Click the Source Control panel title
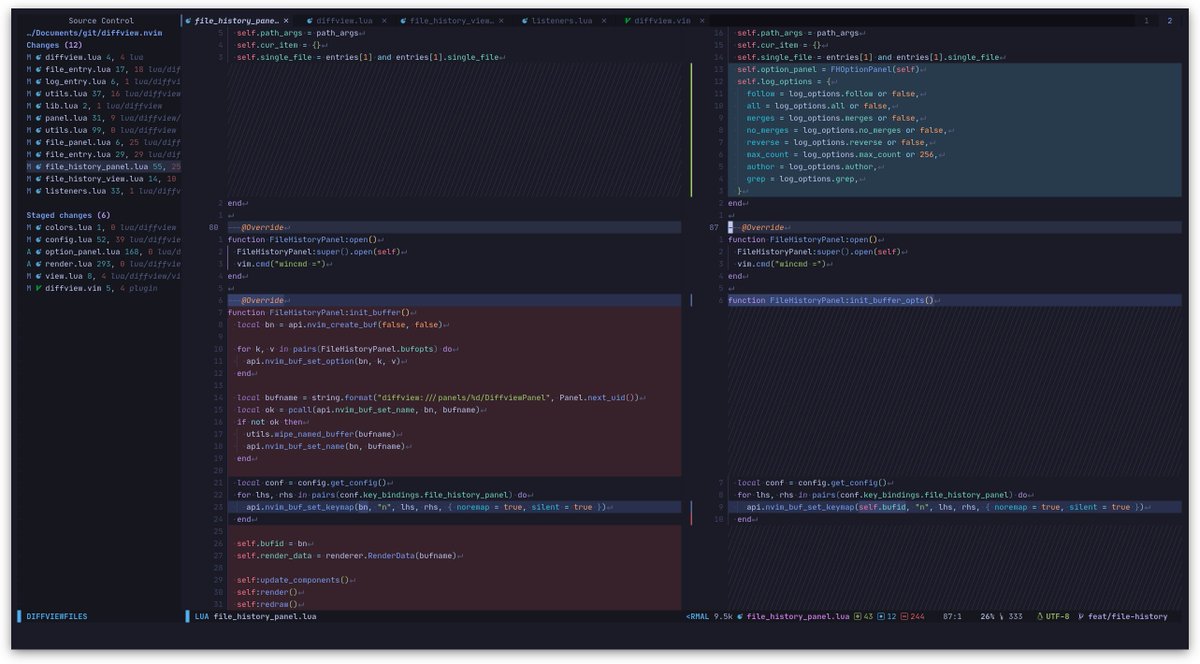Viewport: 1200px width, 664px height. 101,20
